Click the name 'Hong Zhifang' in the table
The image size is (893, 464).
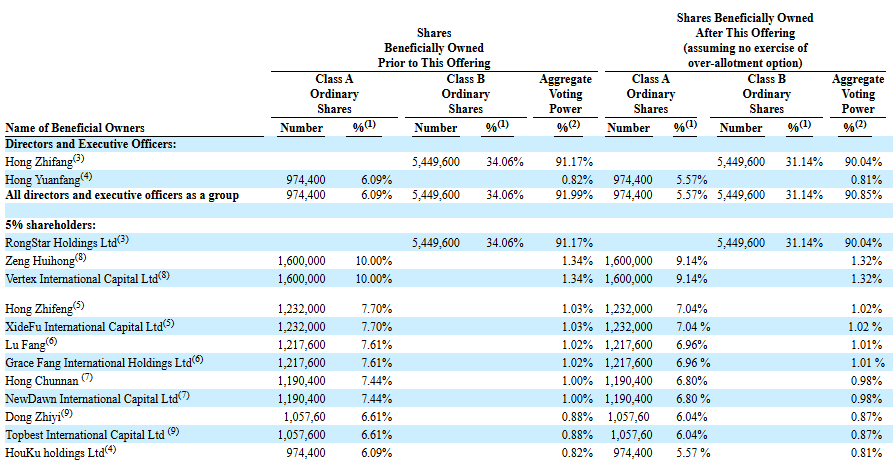pyautogui.click(x=39, y=162)
